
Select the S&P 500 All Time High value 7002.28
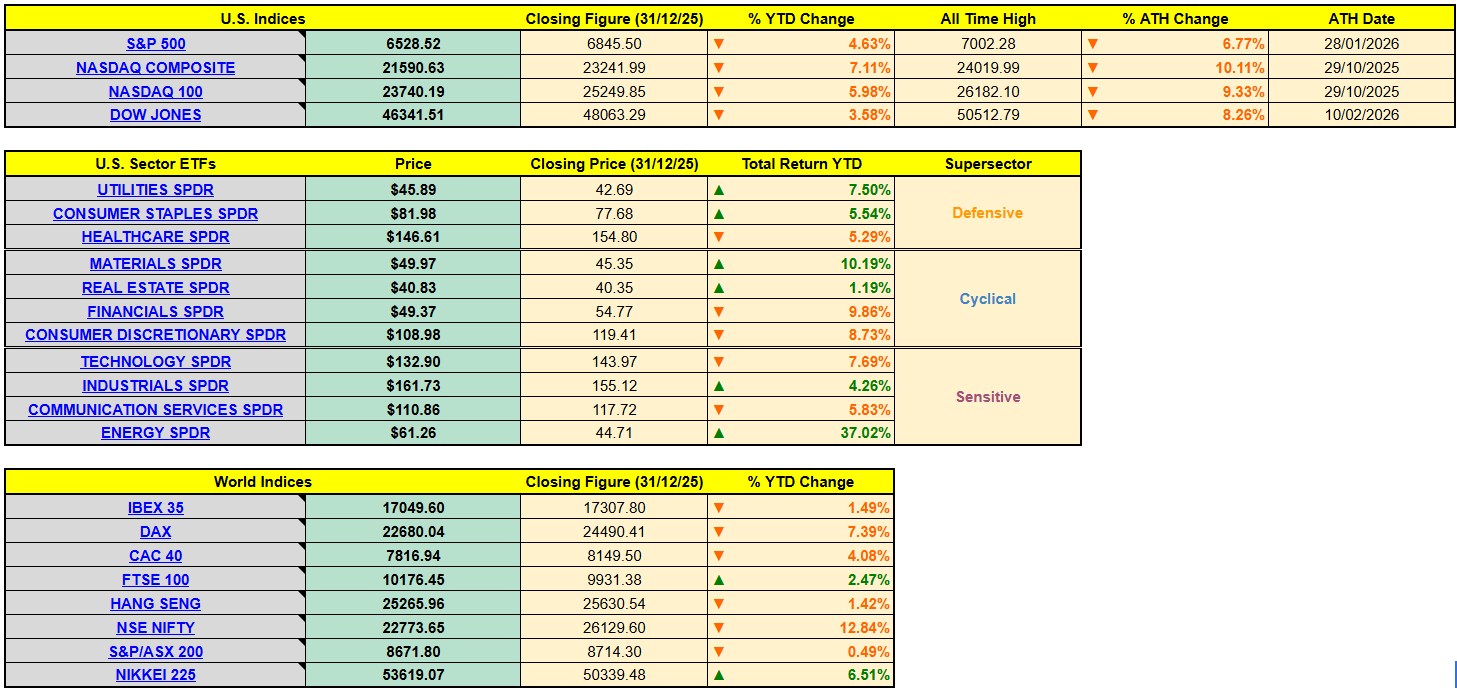click(x=987, y=44)
